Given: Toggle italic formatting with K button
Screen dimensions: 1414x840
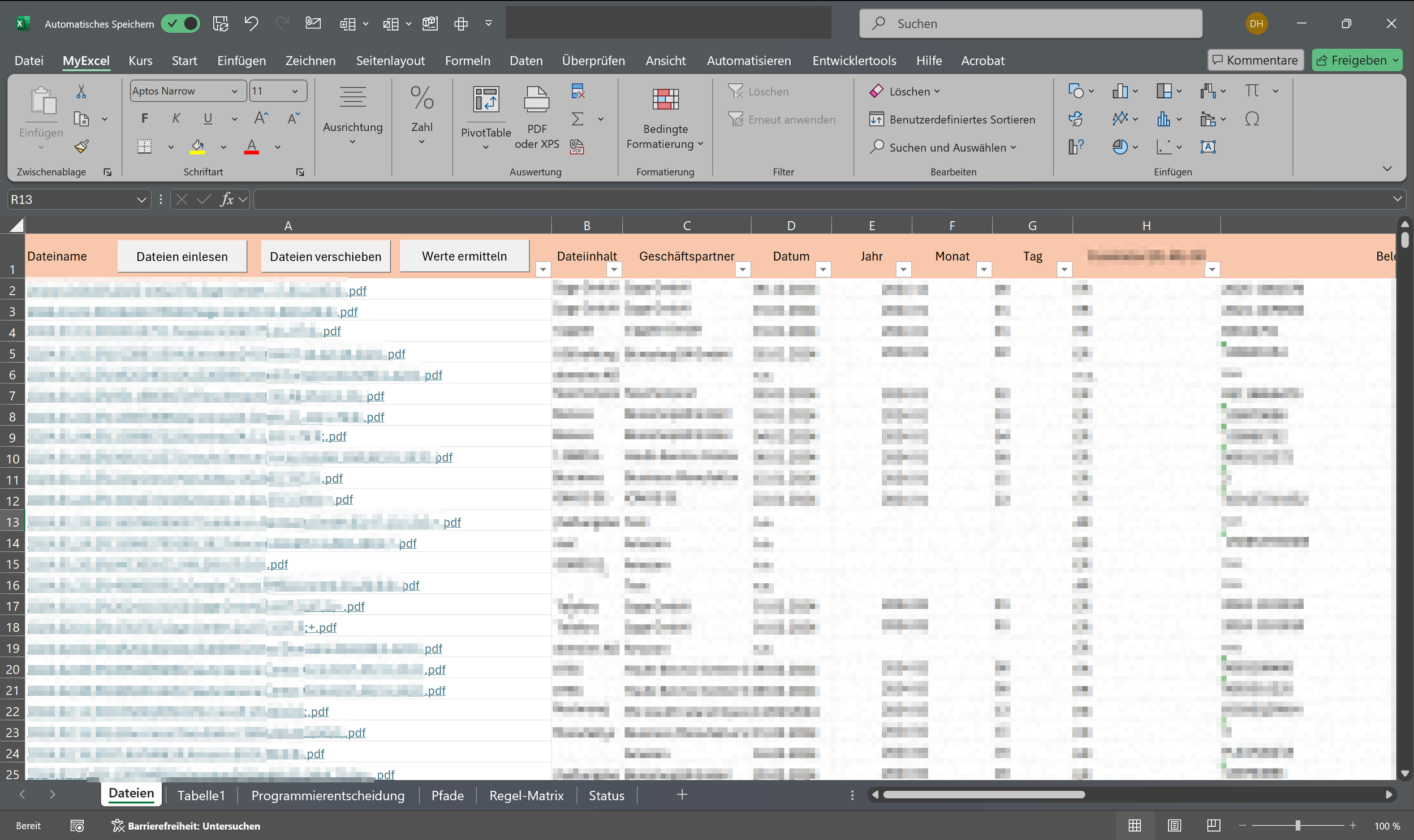Looking at the screenshot, I should coord(176,118).
